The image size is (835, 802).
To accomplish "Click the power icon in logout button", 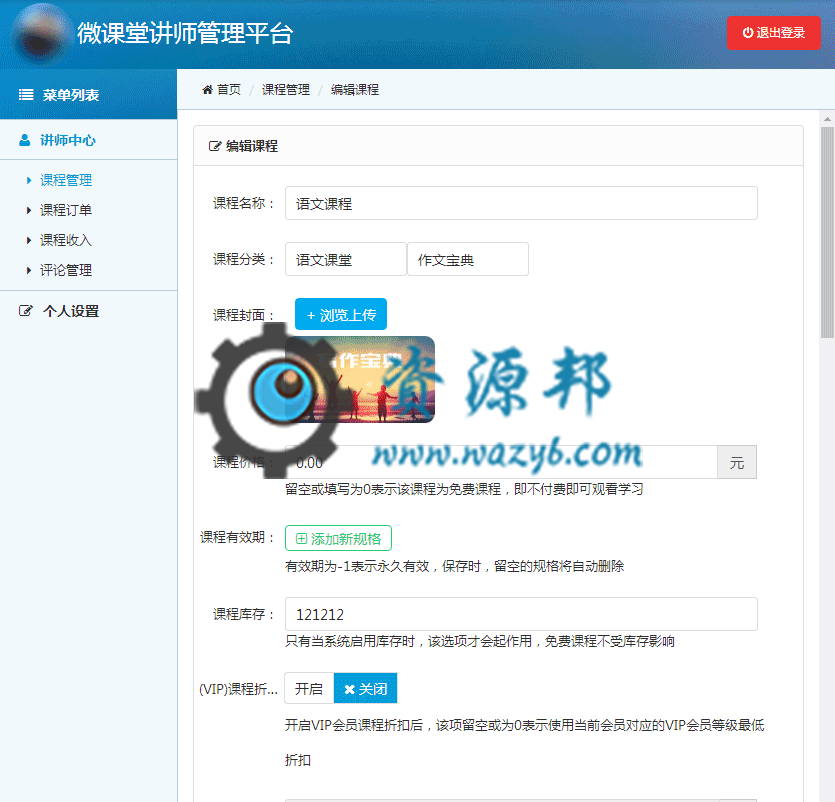I will click(748, 32).
